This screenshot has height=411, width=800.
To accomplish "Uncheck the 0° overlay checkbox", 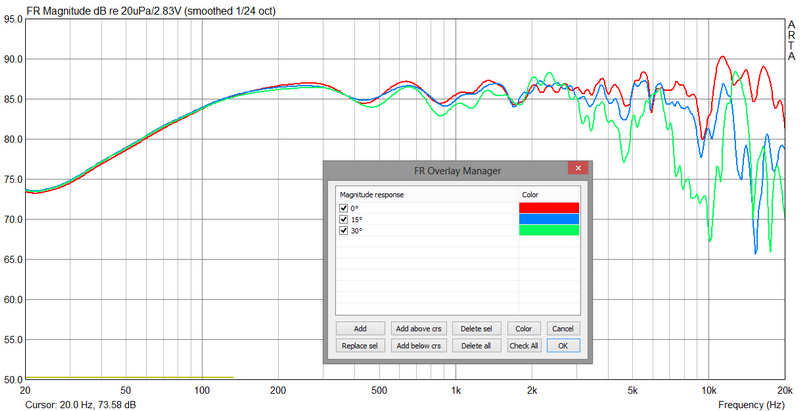I will 344,207.
